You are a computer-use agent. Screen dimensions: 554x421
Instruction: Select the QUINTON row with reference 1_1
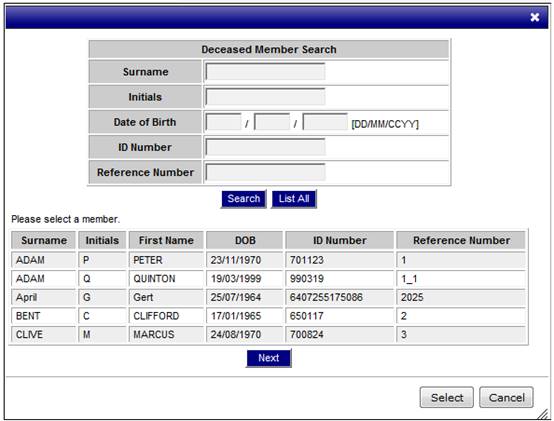(268, 279)
